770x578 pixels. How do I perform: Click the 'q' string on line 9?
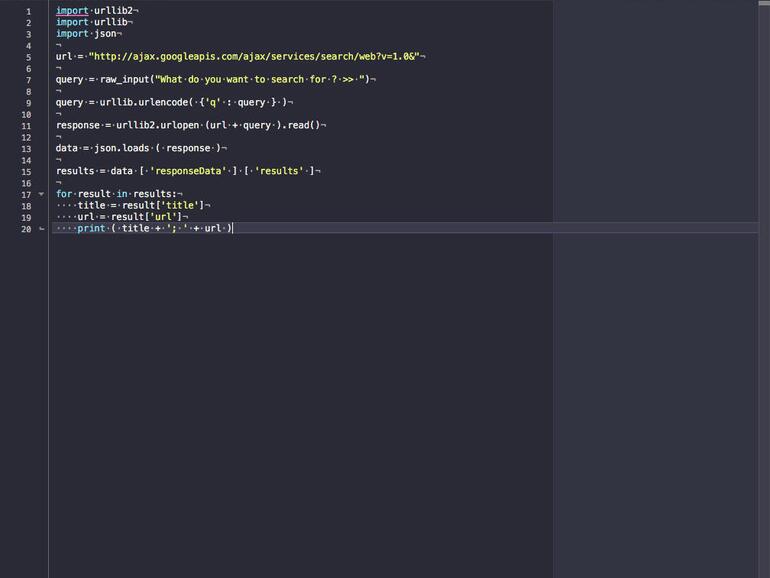coord(213,102)
